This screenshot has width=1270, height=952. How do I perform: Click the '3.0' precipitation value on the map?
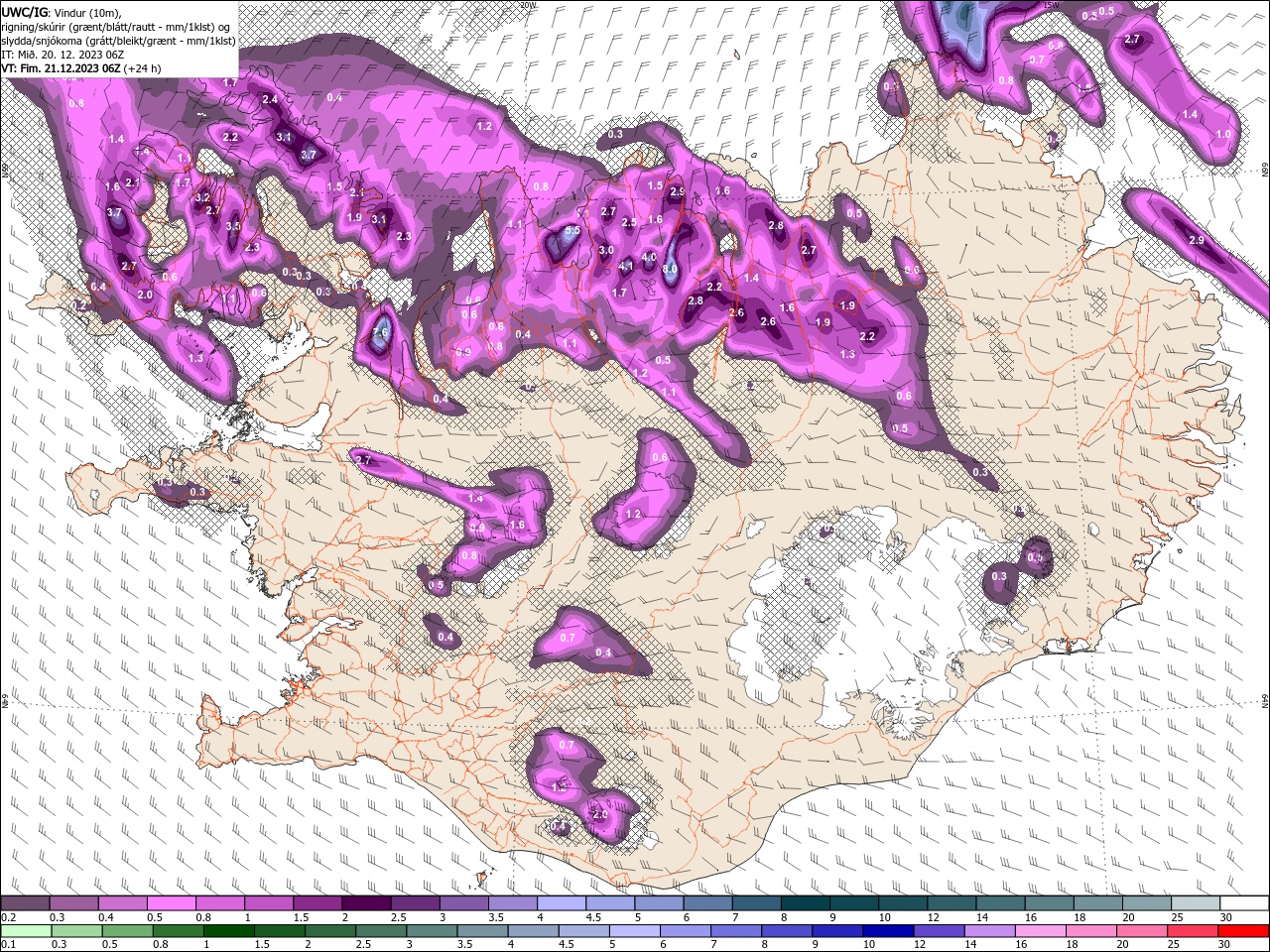coord(606,251)
